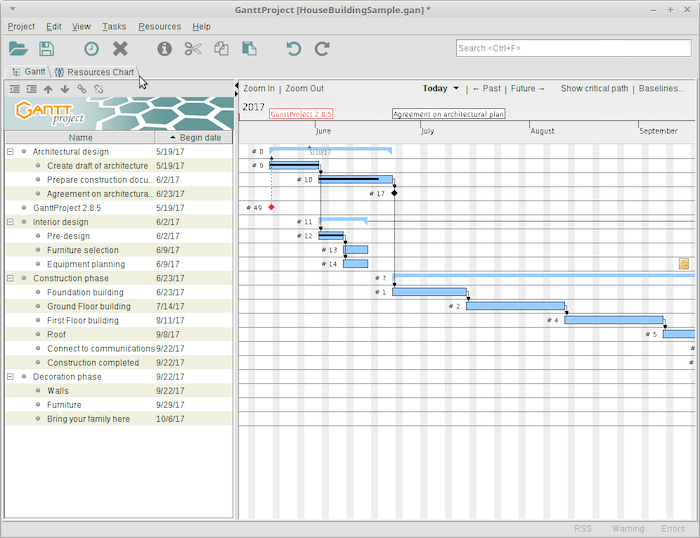The width and height of the screenshot is (700, 538).
Task: Sort by the Begin date column header
Action: pos(194,138)
